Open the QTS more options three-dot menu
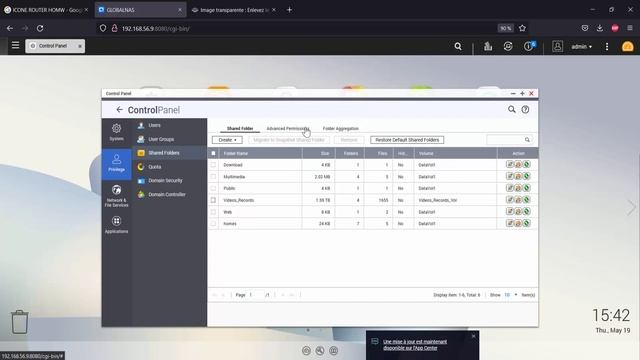640x360 pixels. tap(607, 47)
